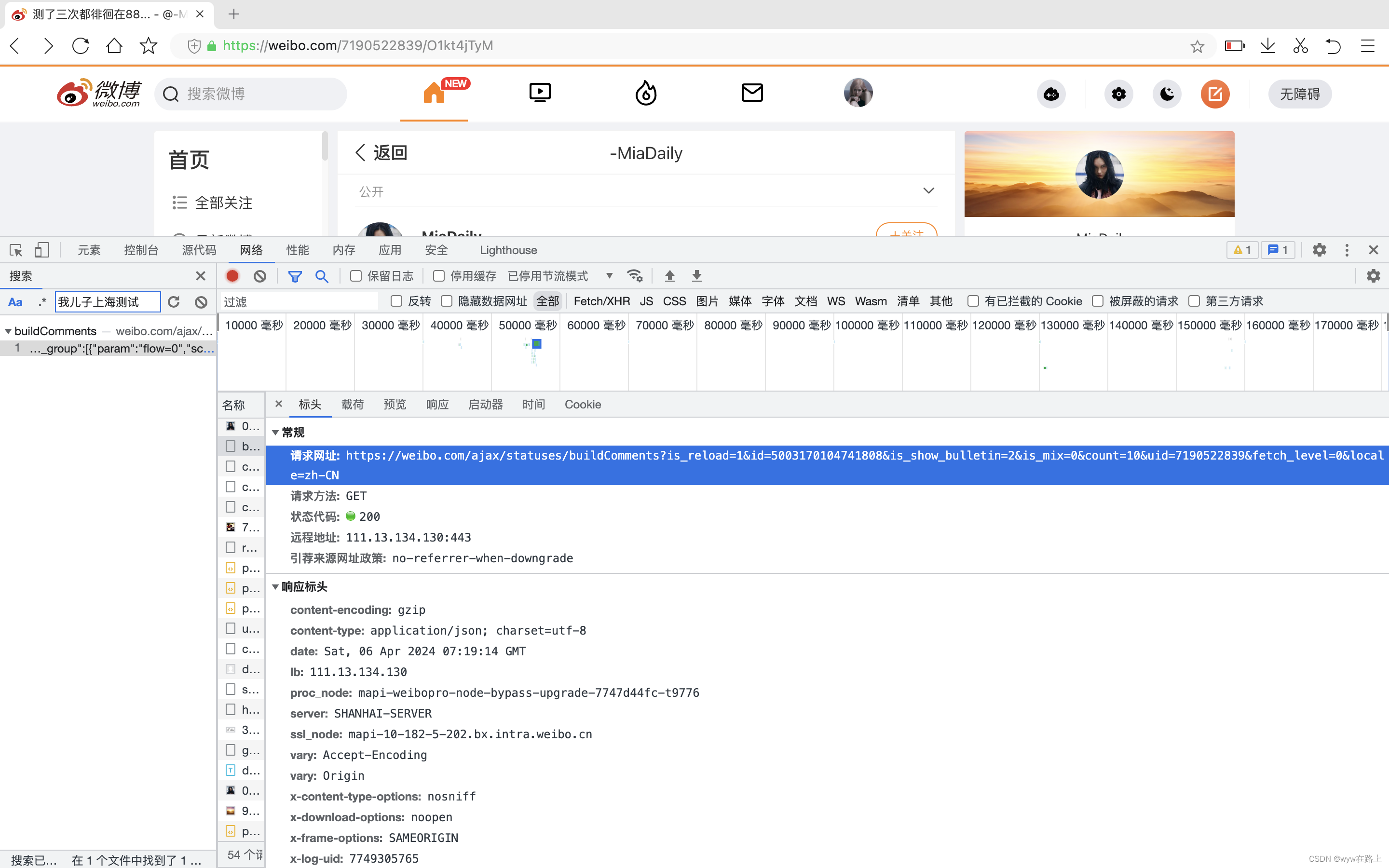Open downloads icon in browser toolbar
The image size is (1389, 868).
pyautogui.click(x=1267, y=45)
